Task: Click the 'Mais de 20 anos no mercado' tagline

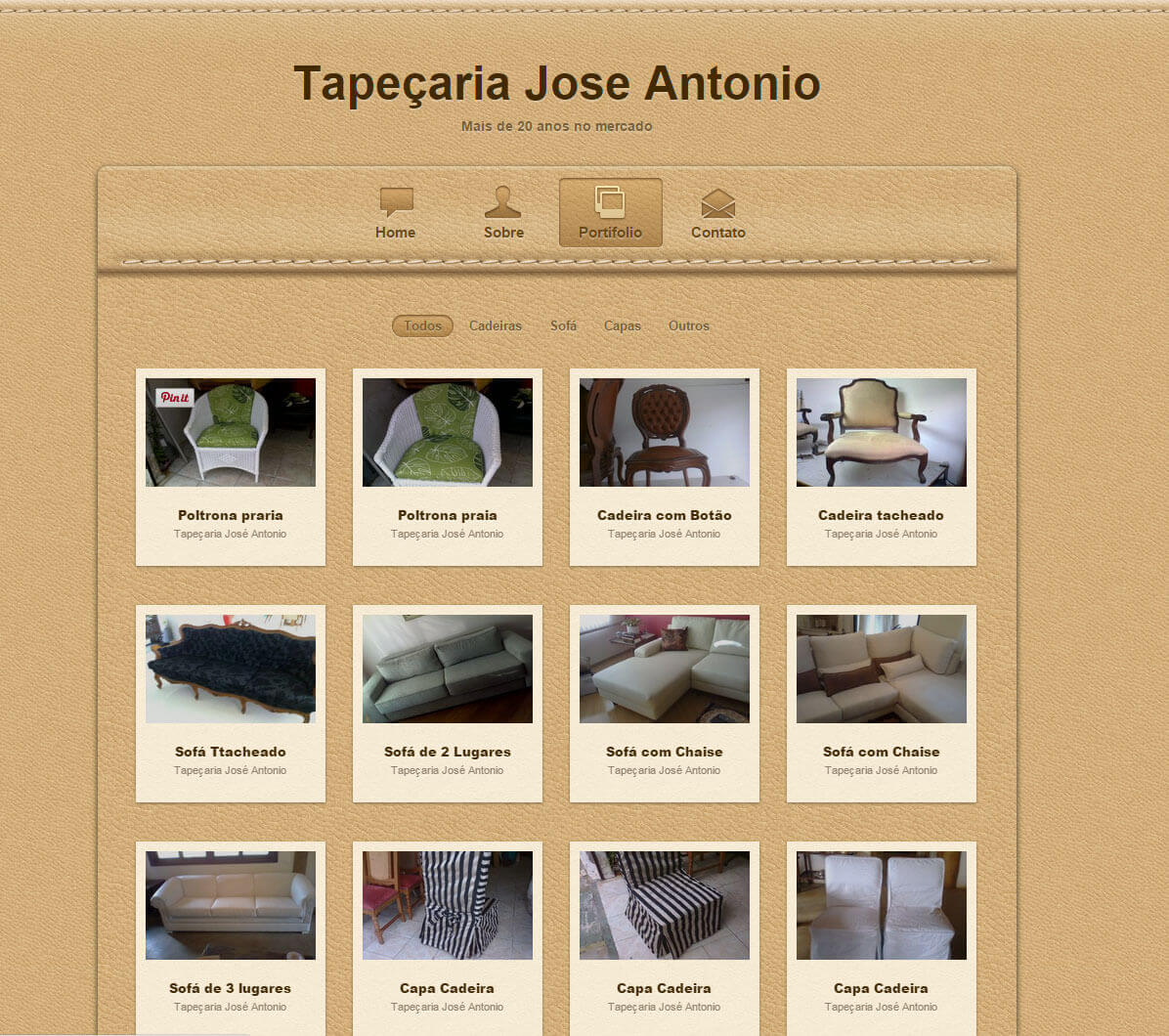Action: pos(557,126)
